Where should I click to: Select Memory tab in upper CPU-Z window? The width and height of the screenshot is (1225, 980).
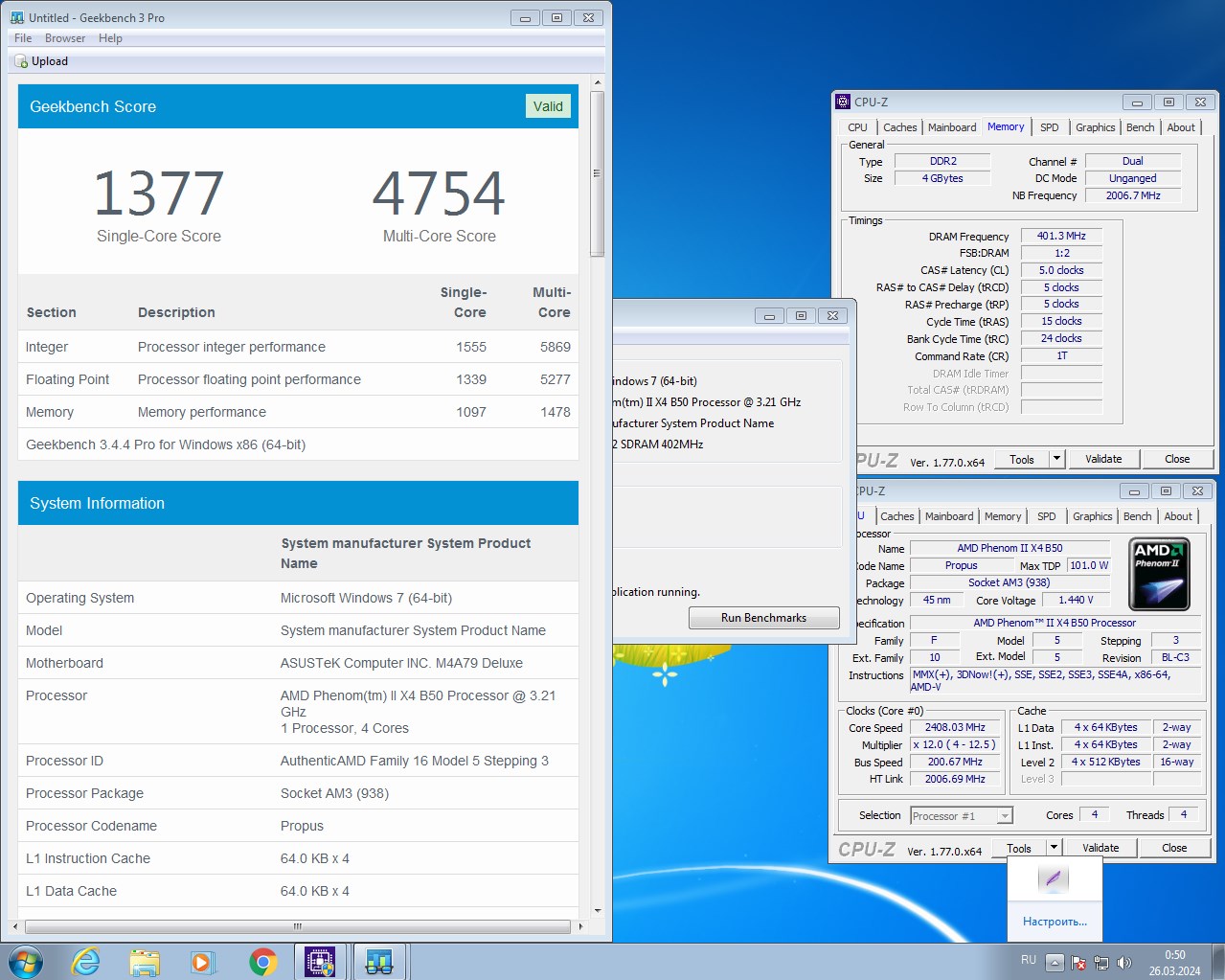point(1006,126)
